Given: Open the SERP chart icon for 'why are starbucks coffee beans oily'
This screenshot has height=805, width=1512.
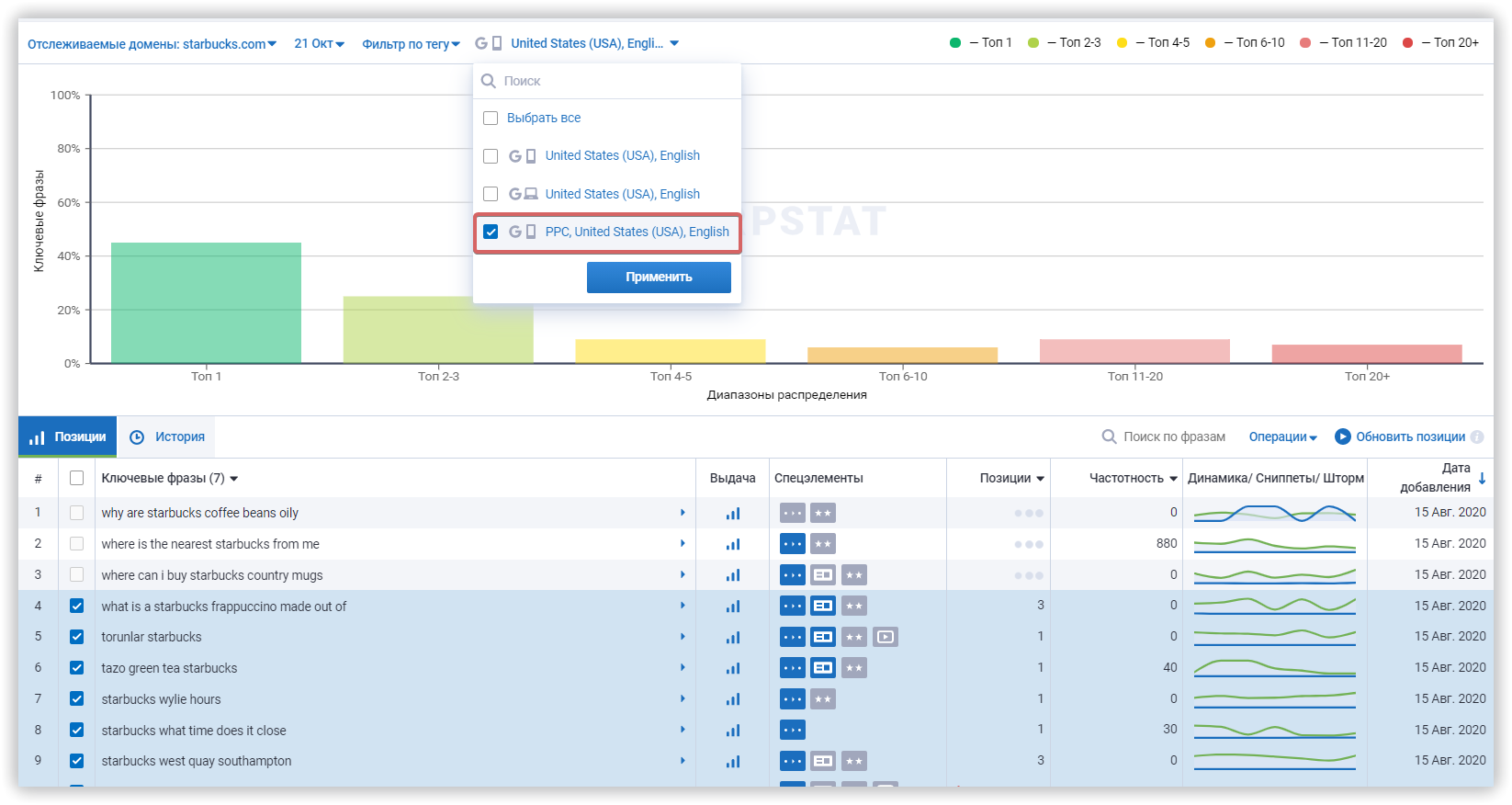Looking at the screenshot, I should (733, 514).
